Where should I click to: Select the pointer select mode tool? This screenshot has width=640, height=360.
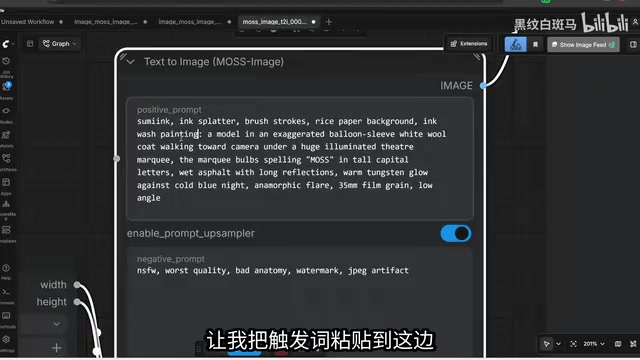[x=547, y=344]
